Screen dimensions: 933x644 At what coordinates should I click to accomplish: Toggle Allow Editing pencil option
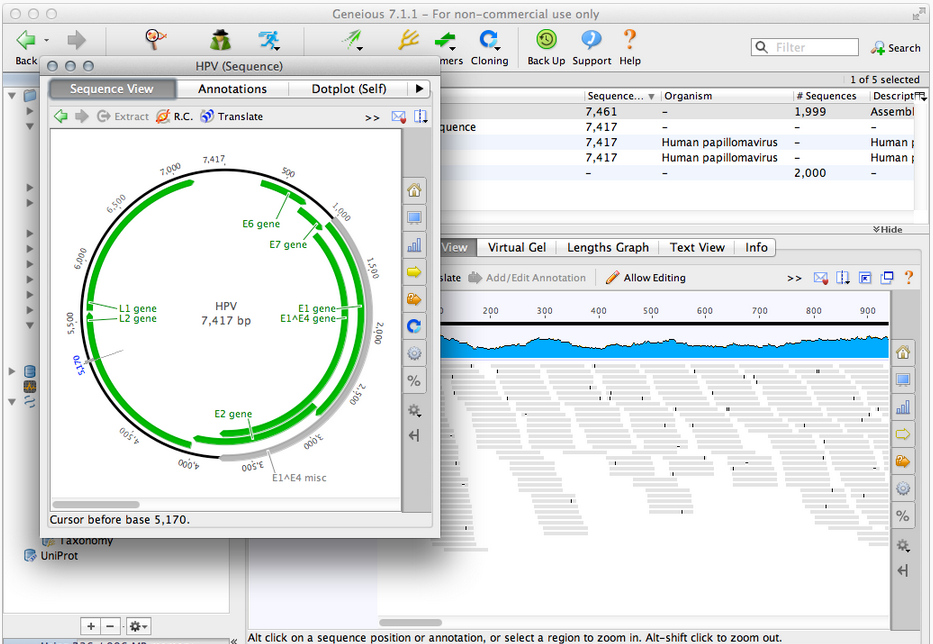[646, 278]
